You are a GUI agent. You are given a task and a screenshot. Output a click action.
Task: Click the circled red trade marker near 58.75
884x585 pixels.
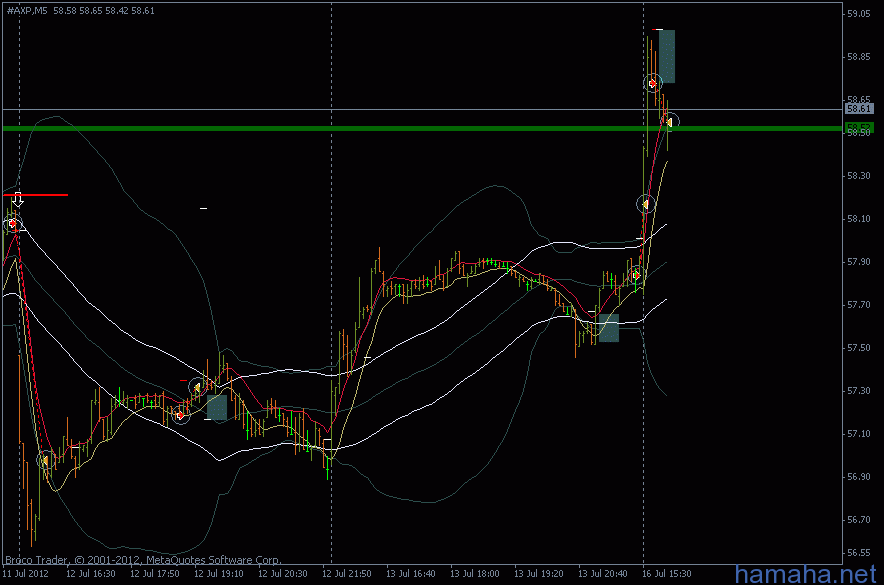[653, 83]
